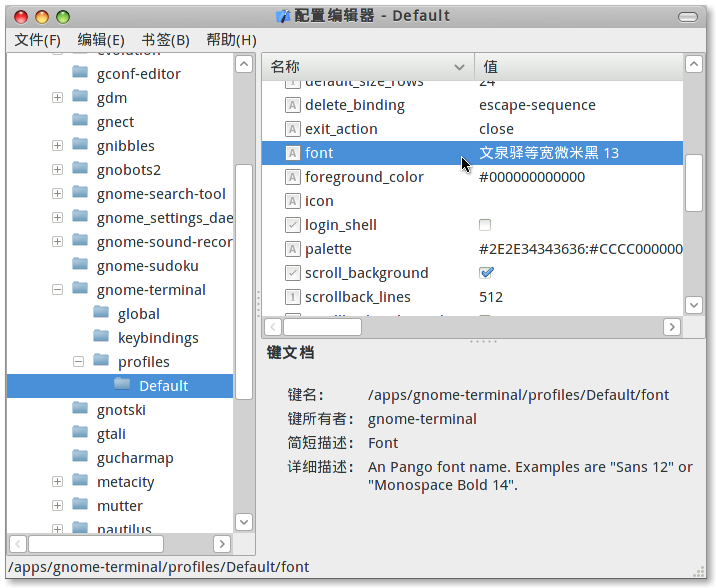Click the gtali folder icon

pos(80,432)
